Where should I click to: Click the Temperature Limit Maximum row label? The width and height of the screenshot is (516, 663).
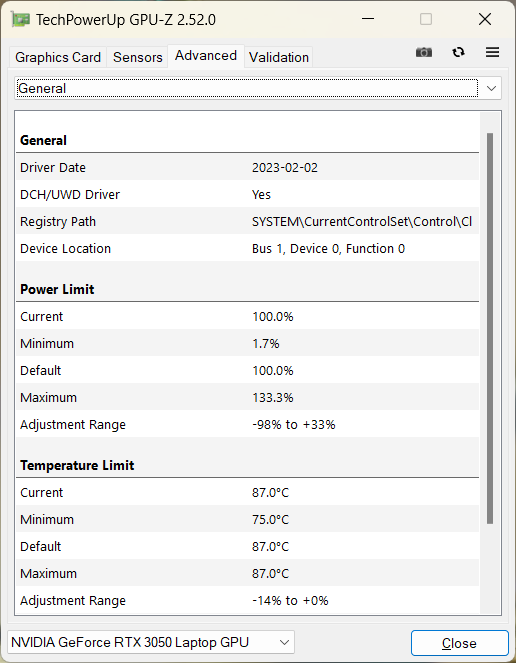coord(49,573)
